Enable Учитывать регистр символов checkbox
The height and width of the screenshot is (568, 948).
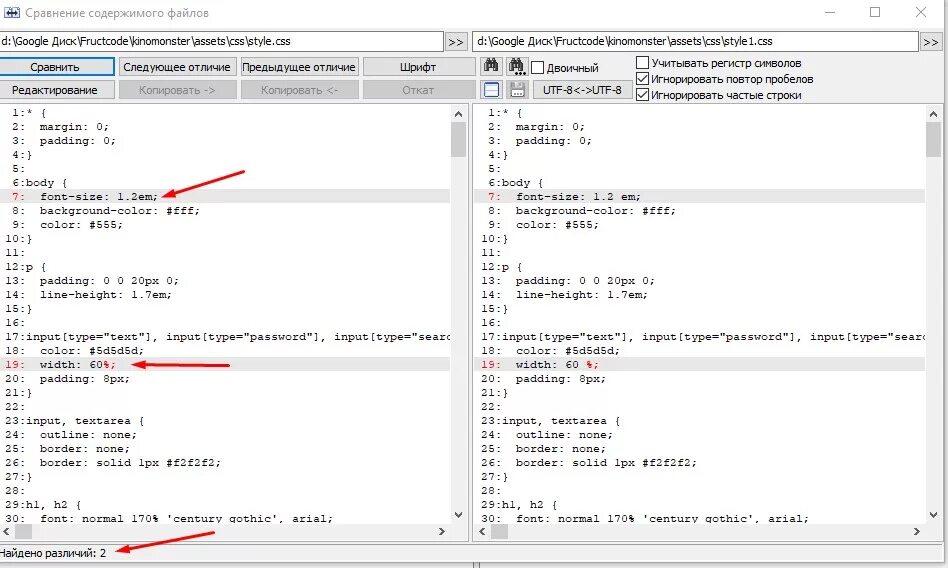pyautogui.click(x=643, y=63)
